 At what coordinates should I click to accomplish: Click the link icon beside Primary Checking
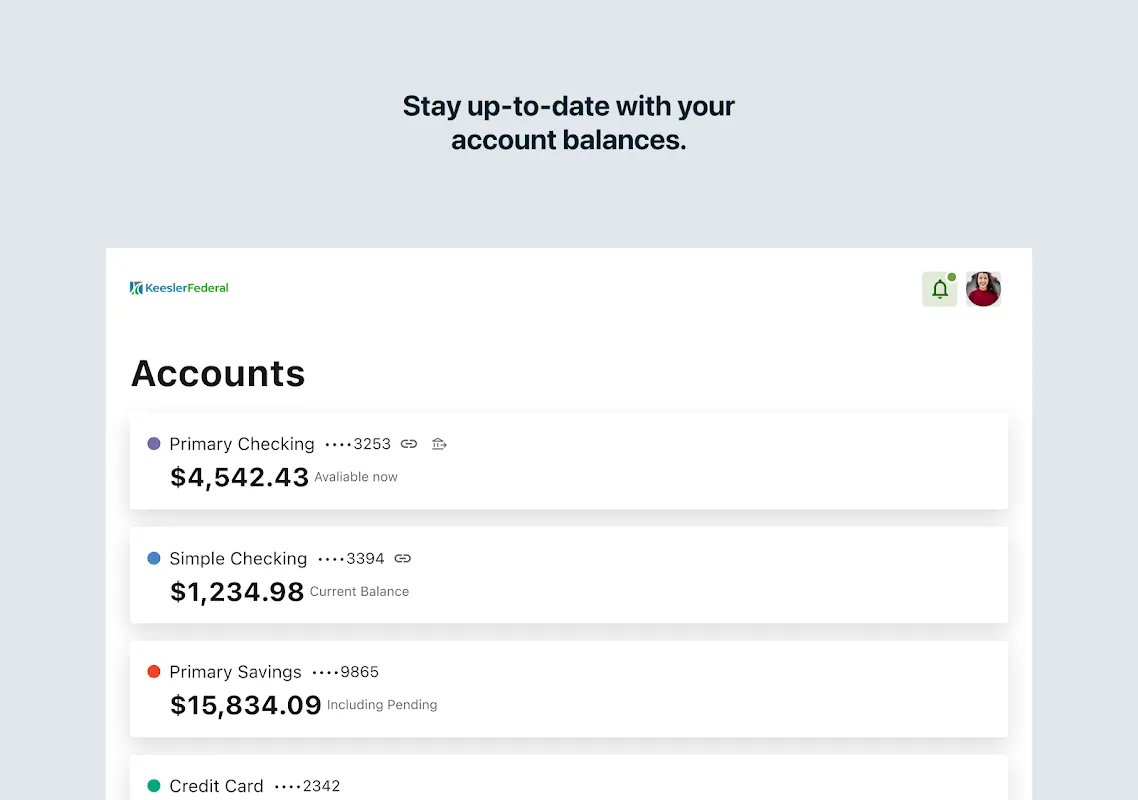pyautogui.click(x=409, y=444)
